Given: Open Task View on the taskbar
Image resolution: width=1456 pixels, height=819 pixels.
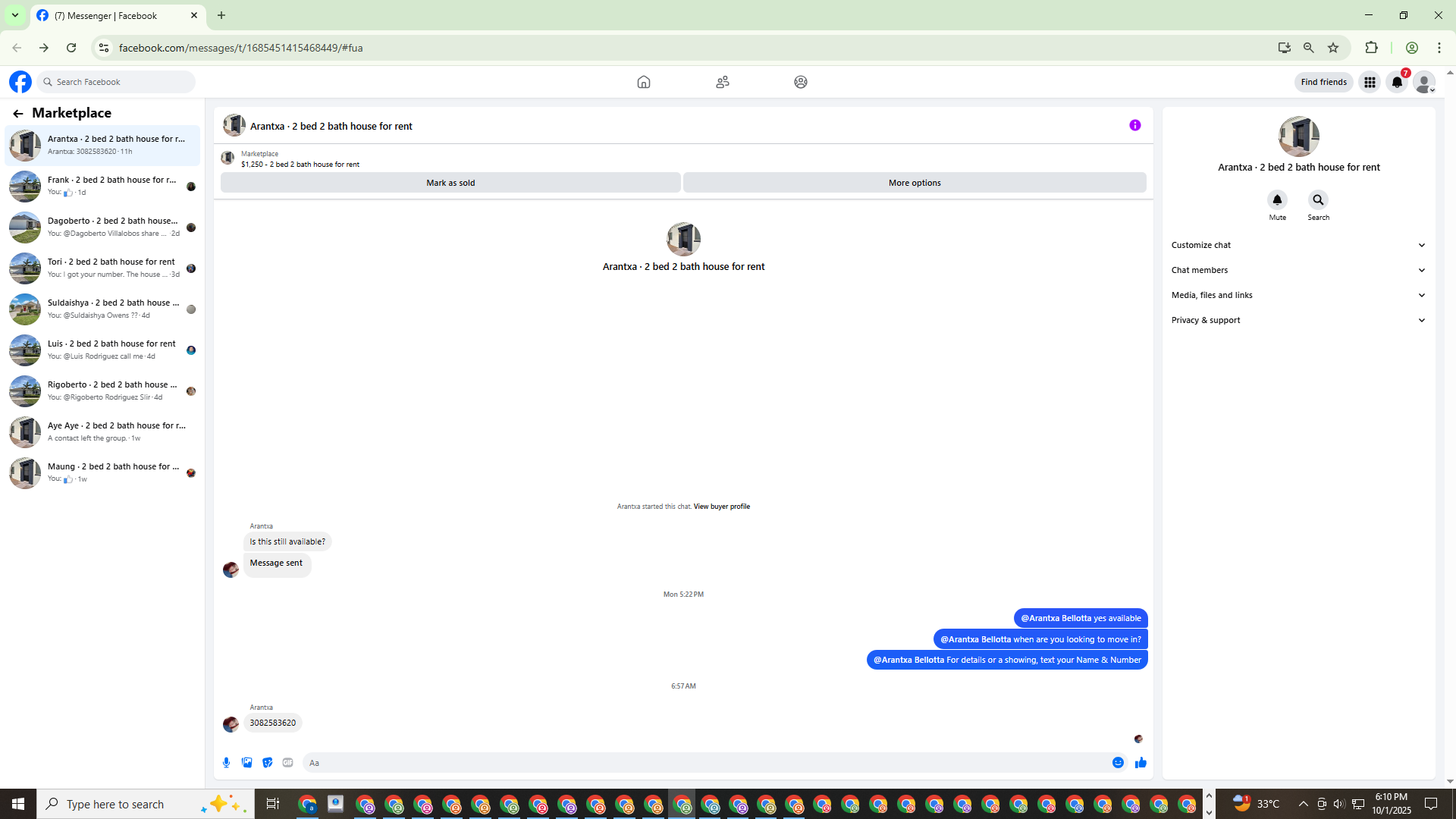Looking at the screenshot, I should point(273,804).
